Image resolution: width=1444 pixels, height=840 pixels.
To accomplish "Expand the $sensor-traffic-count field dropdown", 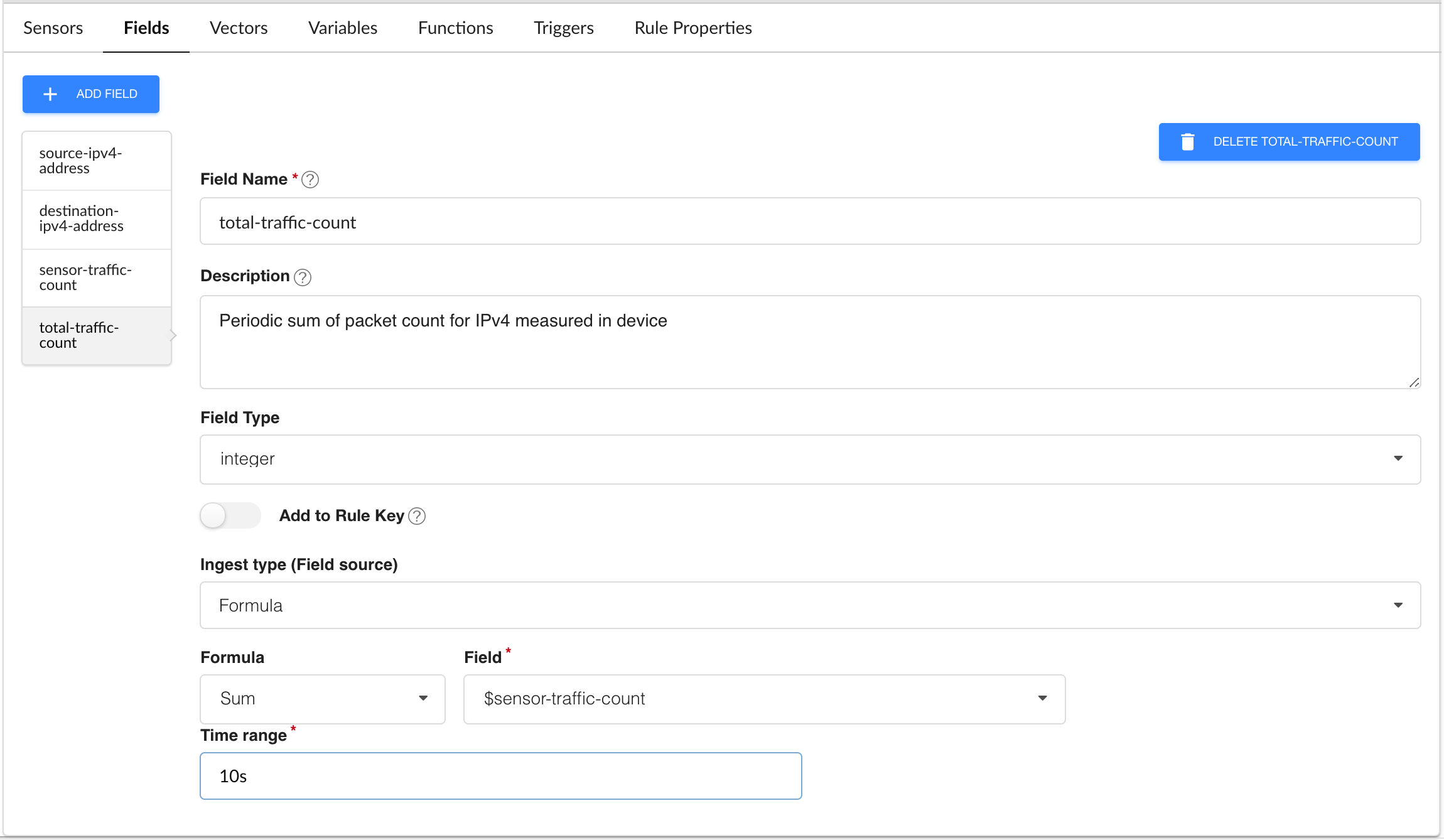I will (x=763, y=699).
